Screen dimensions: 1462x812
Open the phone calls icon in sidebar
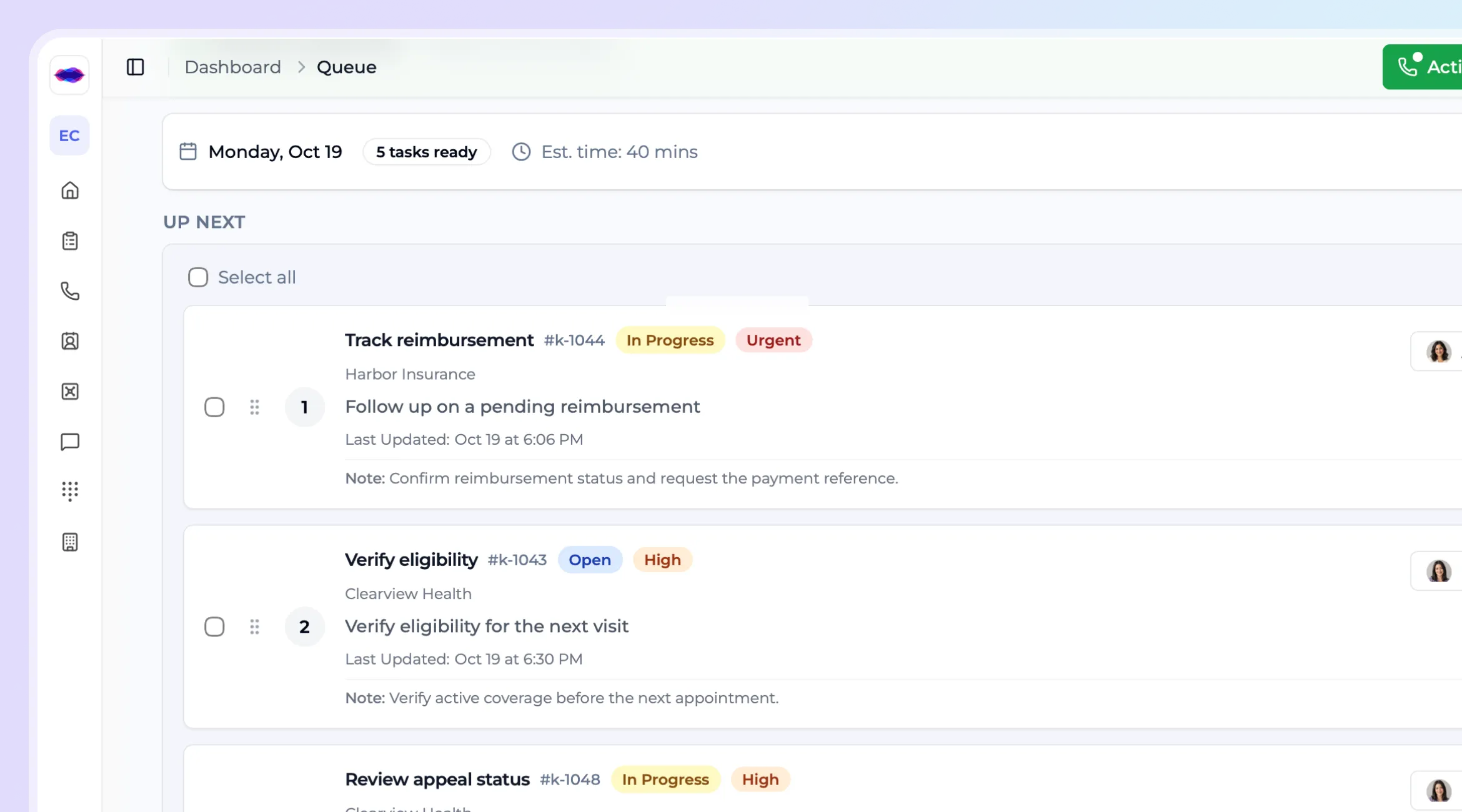click(x=70, y=291)
